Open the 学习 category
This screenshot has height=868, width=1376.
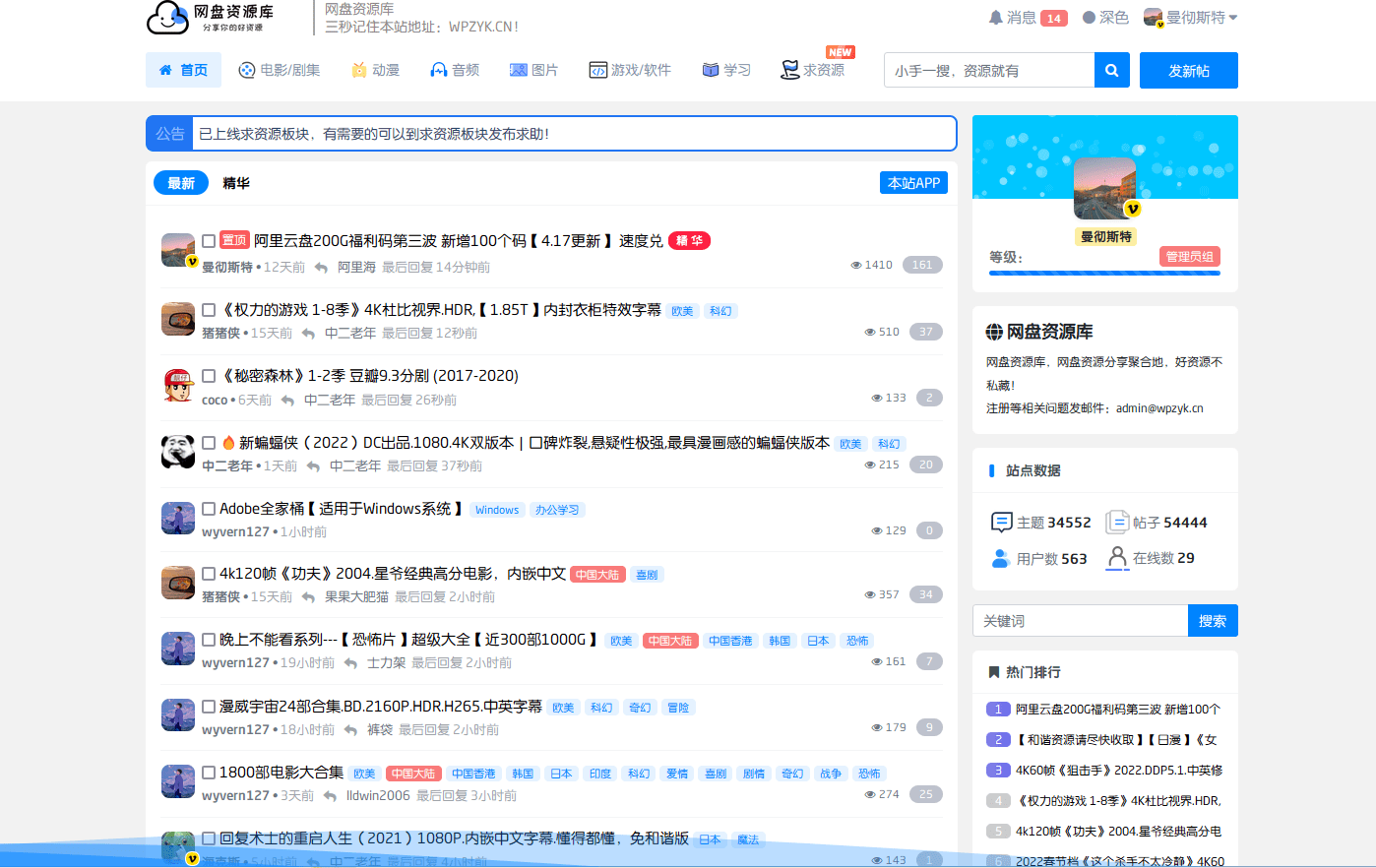point(726,70)
